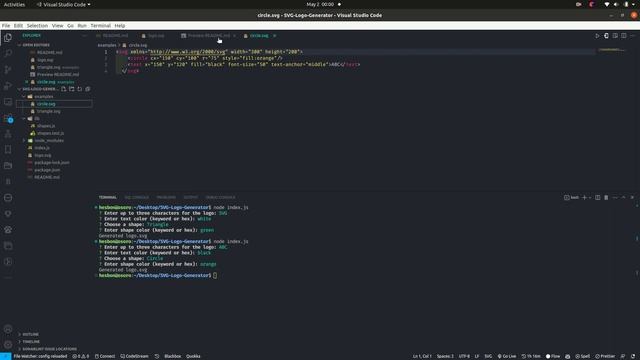Open the Manage gear in activity bar
640x360 pixels.
[x=8, y=344]
